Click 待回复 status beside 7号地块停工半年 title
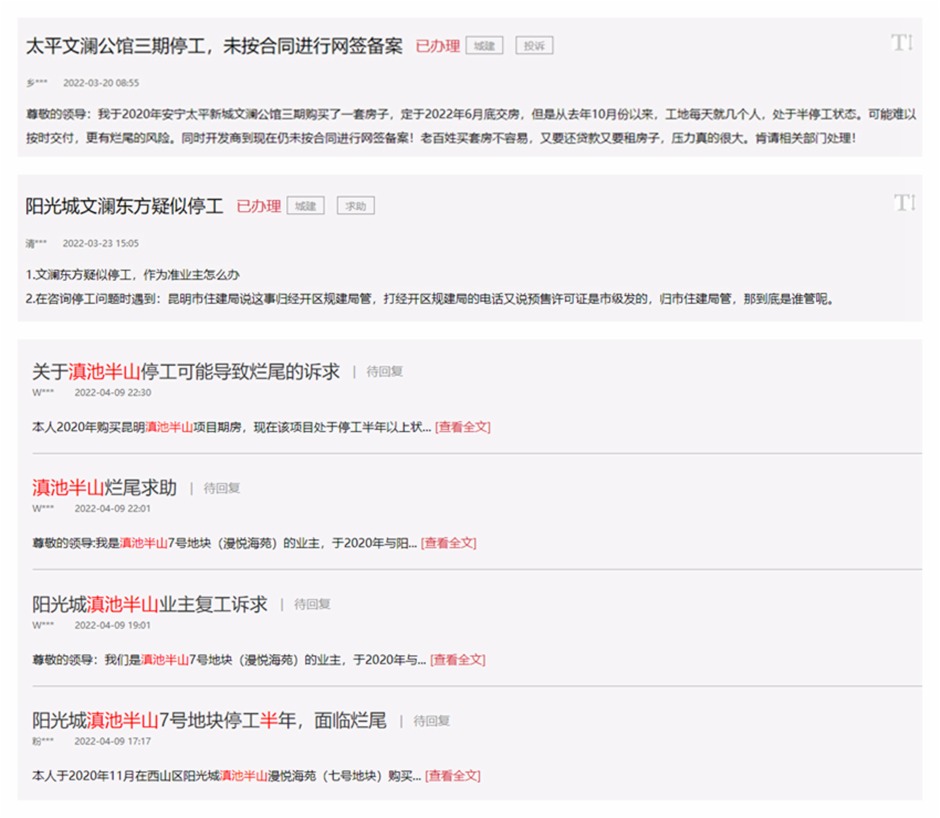The height and width of the screenshot is (818, 940). (x=432, y=721)
